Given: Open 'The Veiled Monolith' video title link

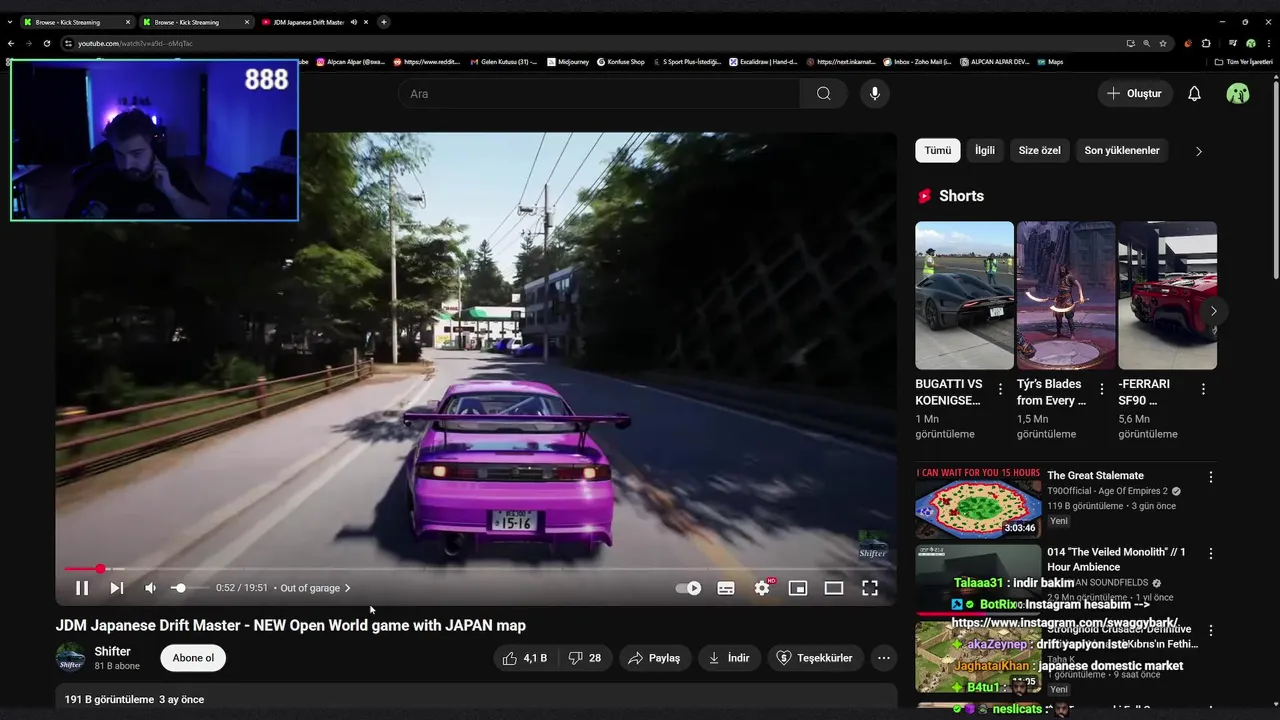Looking at the screenshot, I should pyautogui.click(x=1116, y=559).
